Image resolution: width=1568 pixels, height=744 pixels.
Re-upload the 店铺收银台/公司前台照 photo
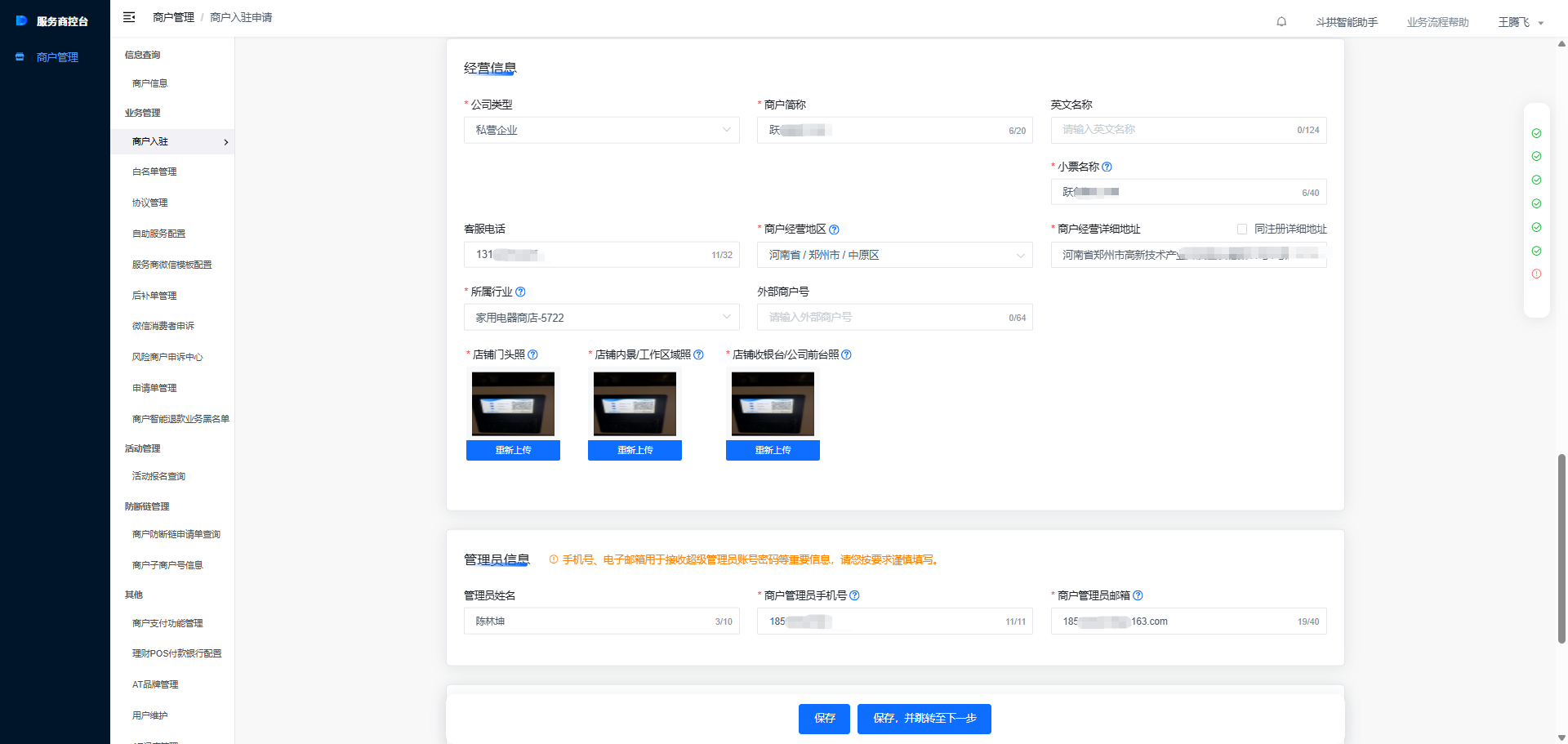pyautogui.click(x=773, y=450)
